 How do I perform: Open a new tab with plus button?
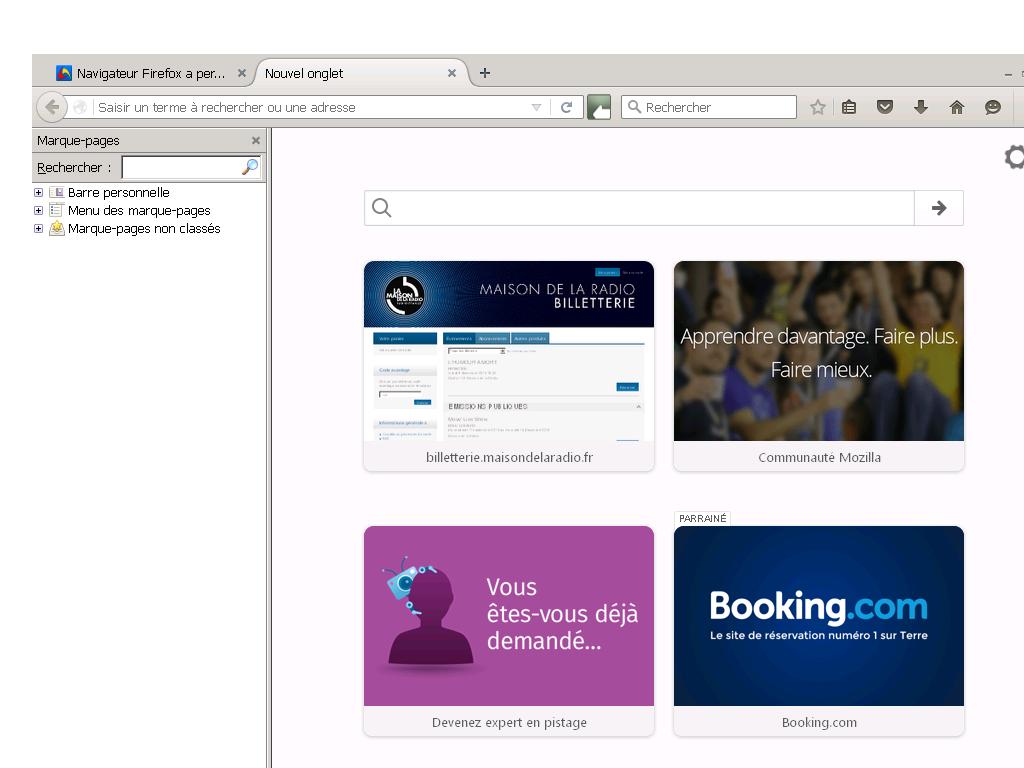485,73
